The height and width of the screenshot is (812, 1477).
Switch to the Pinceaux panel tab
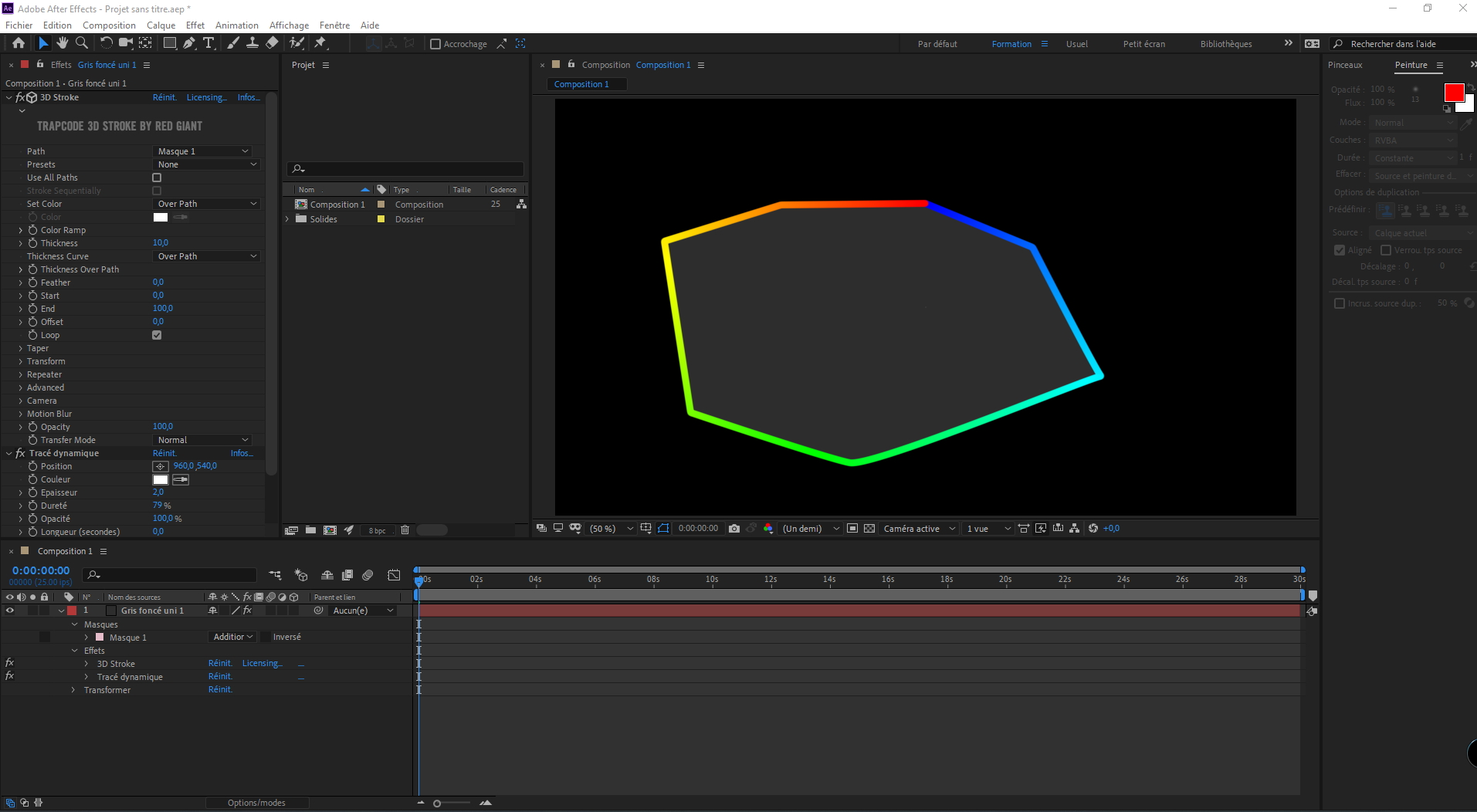click(x=1345, y=65)
